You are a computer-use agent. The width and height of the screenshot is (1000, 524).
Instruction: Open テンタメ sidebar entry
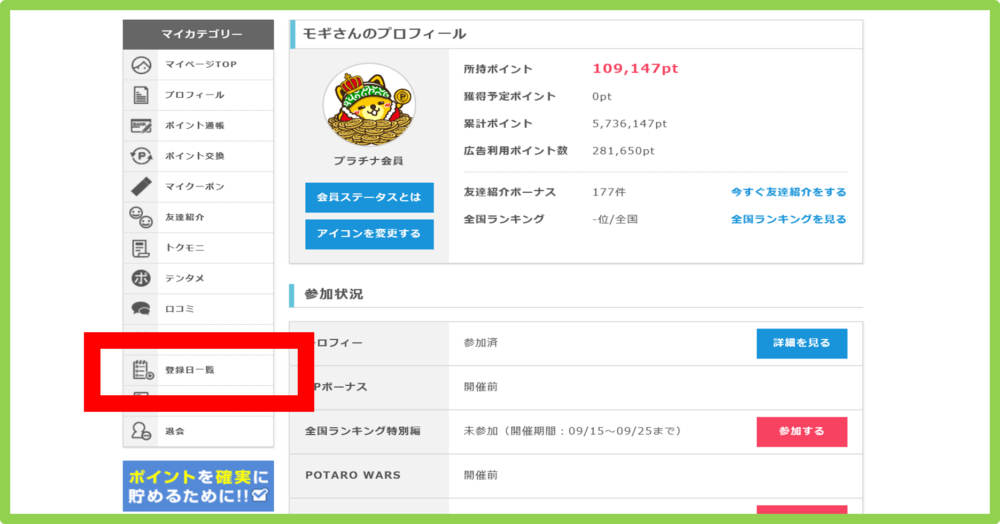pos(198,279)
